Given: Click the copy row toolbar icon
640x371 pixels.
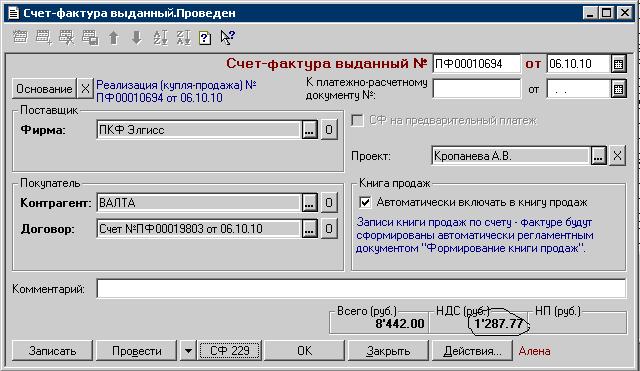Looking at the screenshot, I should pyautogui.click(x=90, y=38).
